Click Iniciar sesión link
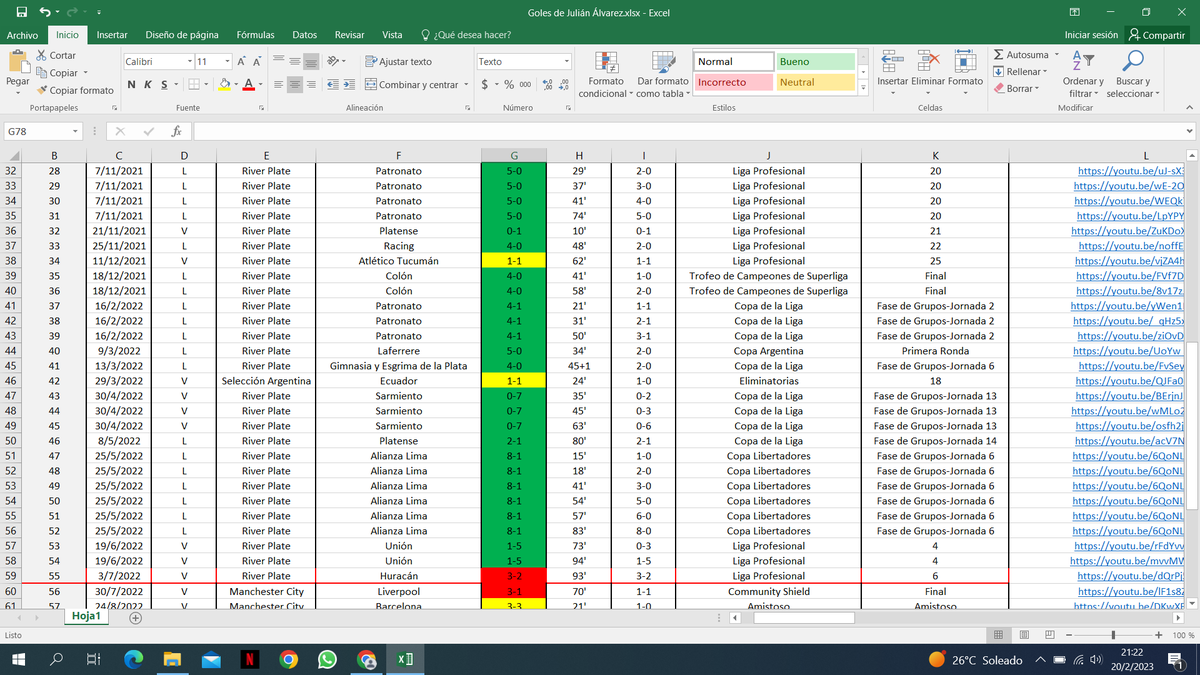 click(x=1091, y=35)
